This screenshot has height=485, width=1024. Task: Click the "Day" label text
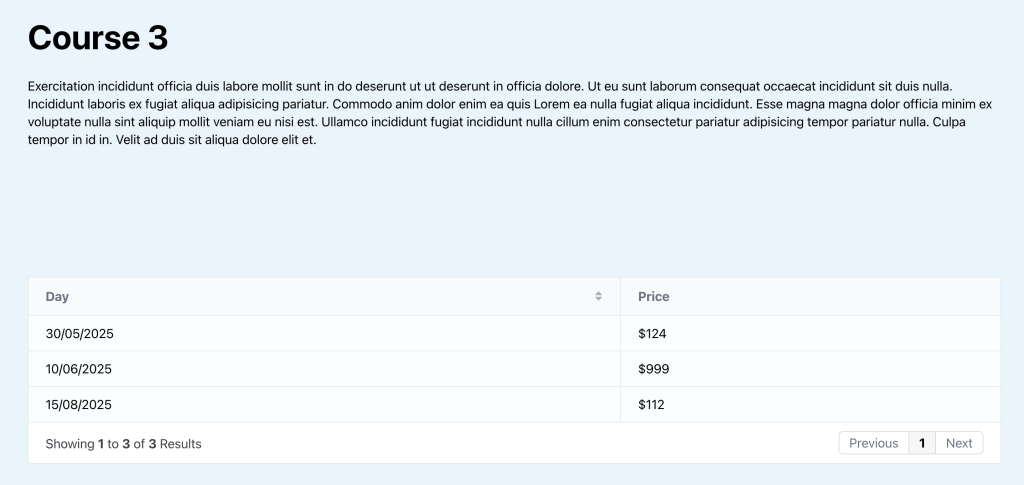coord(57,297)
